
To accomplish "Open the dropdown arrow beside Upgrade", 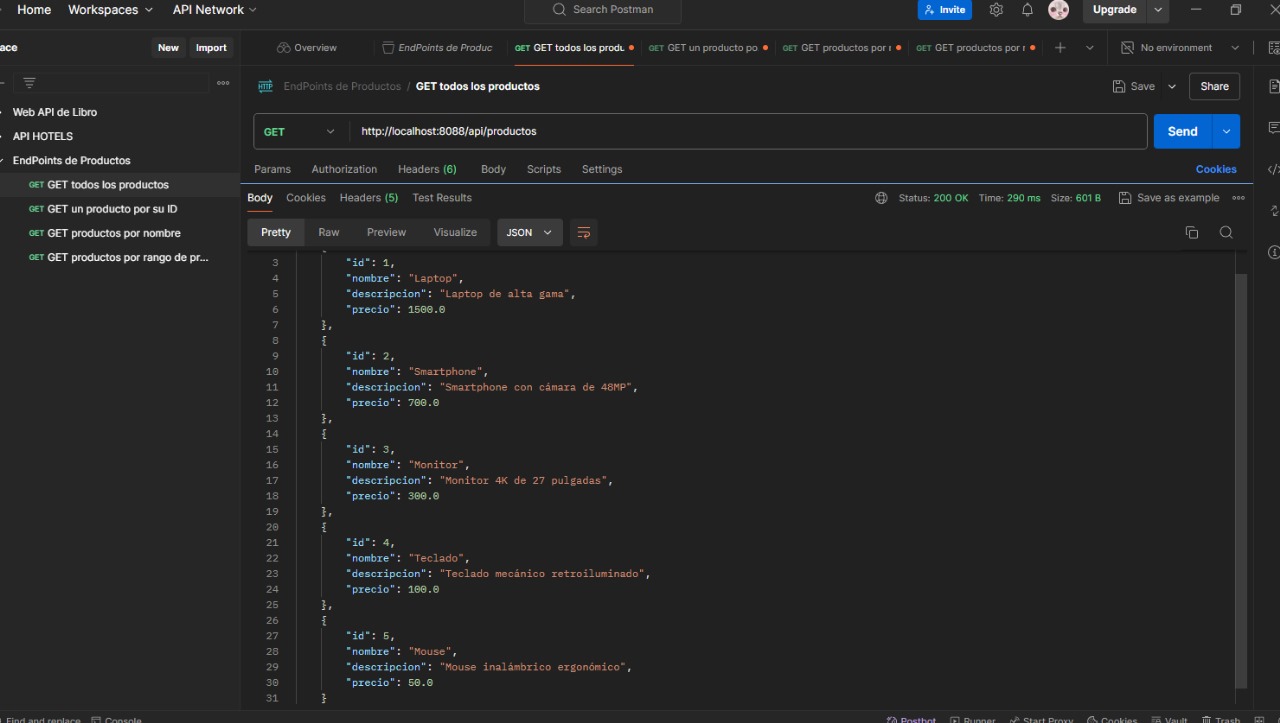I will 1158,10.
